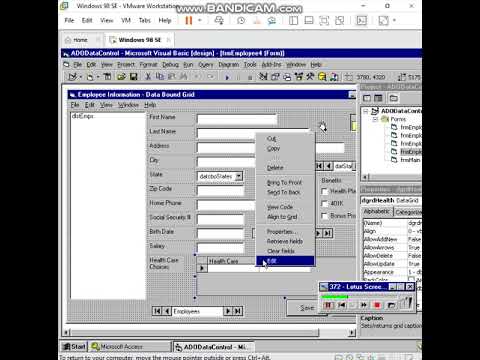This screenshot has width=480, height=360.
Task: Take a VMware snapshot with the clock icon
Action: (241, 20)
